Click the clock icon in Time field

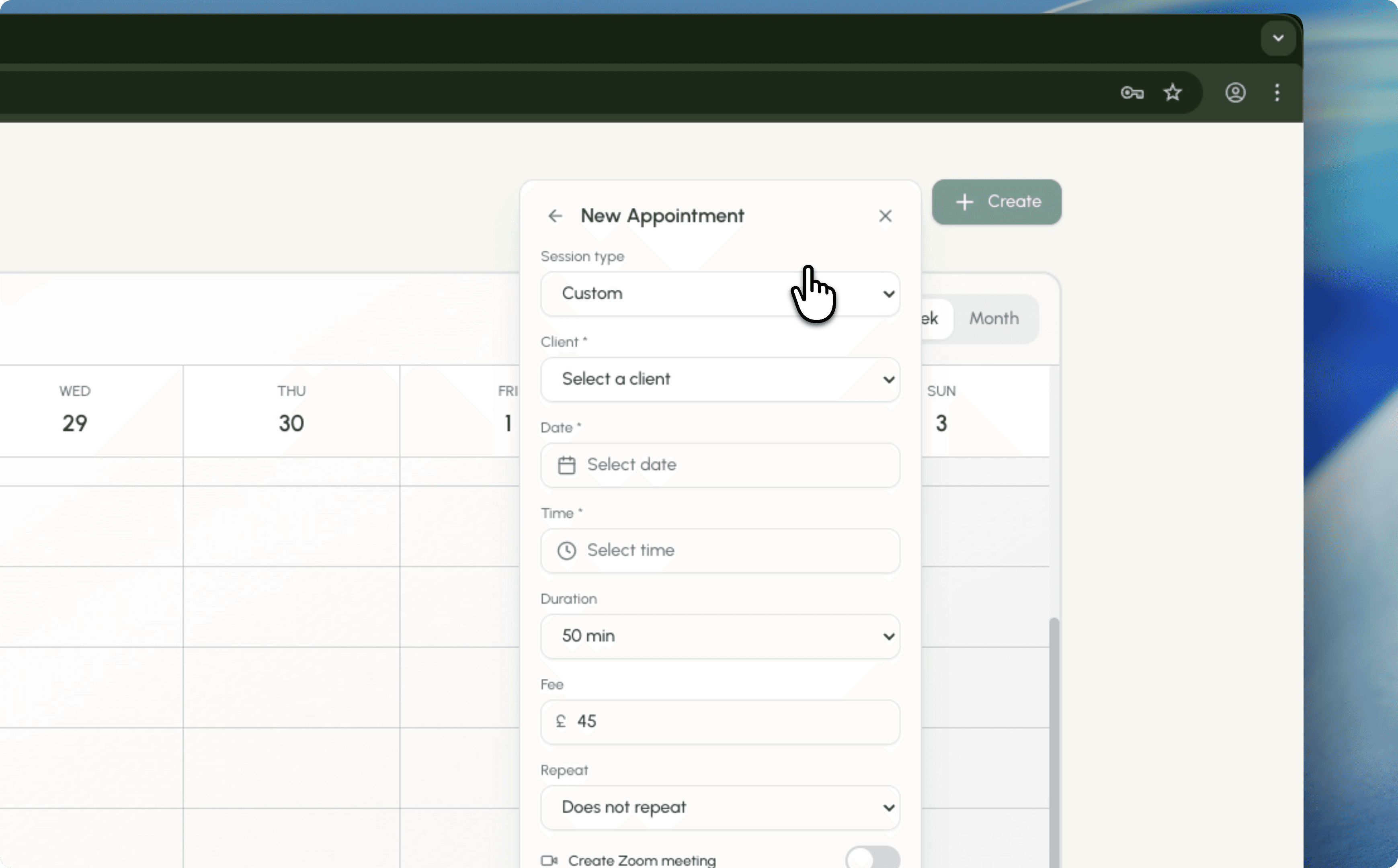point(566,551)
